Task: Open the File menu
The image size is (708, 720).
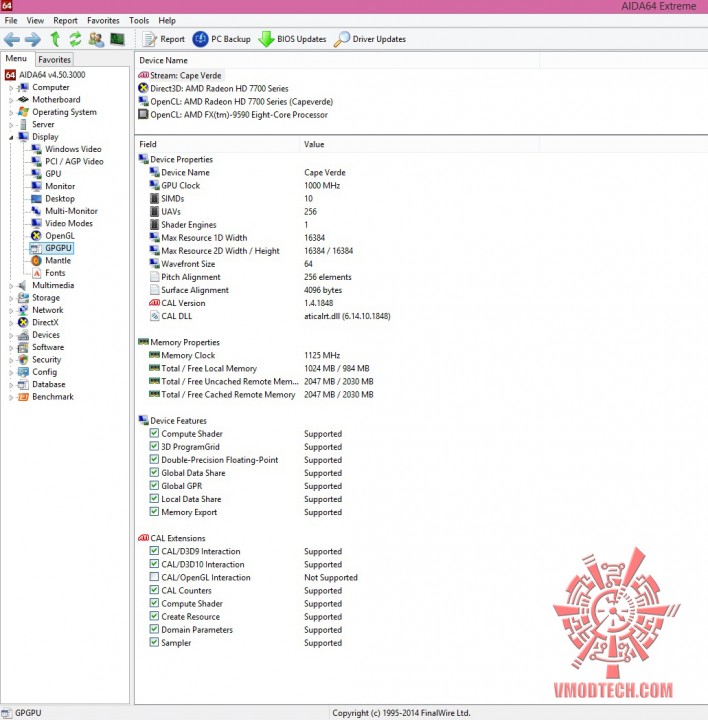Action: (x=11, y=21)
